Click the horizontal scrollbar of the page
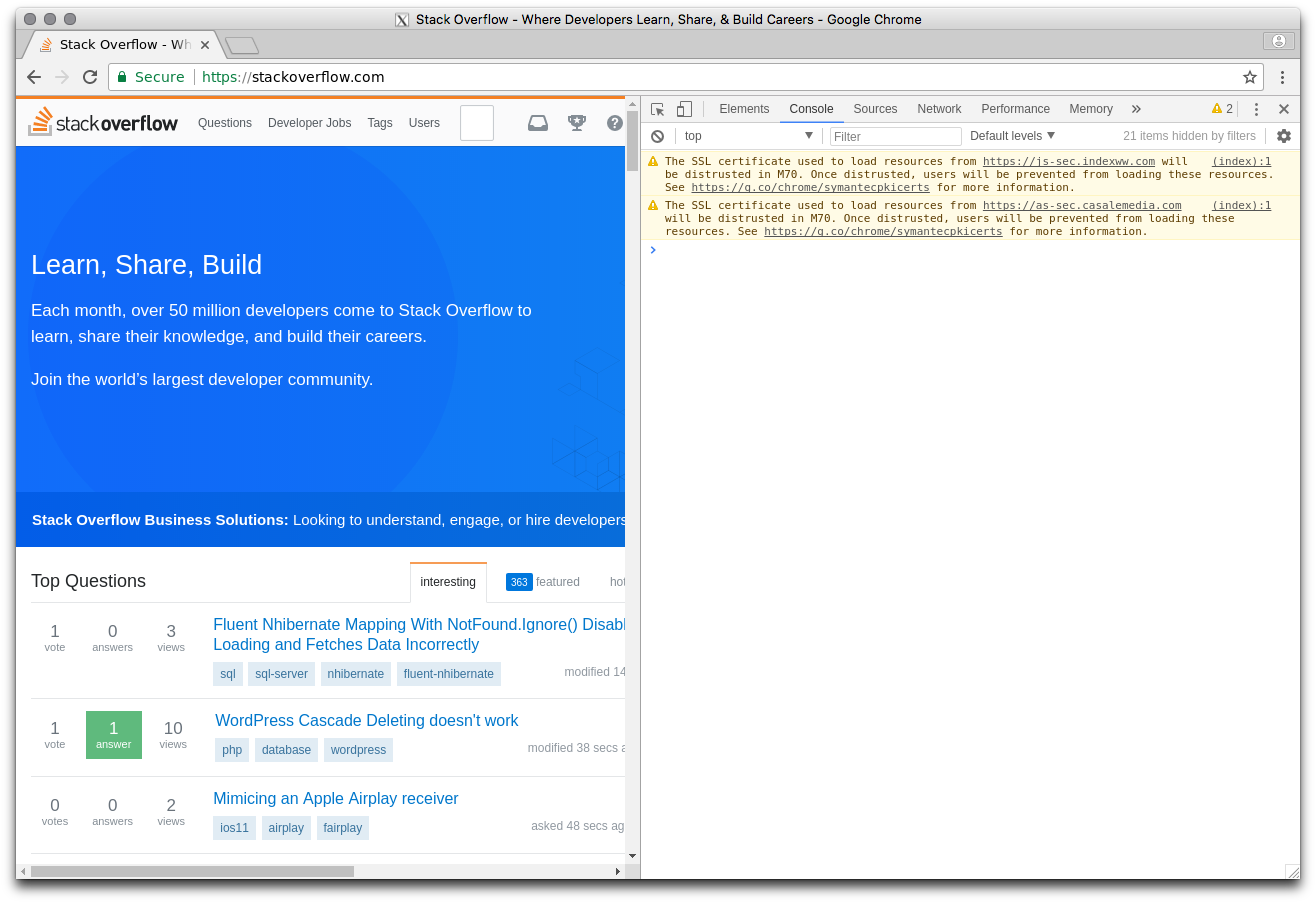Viewport: 1316px width, 903px height. 192,871
